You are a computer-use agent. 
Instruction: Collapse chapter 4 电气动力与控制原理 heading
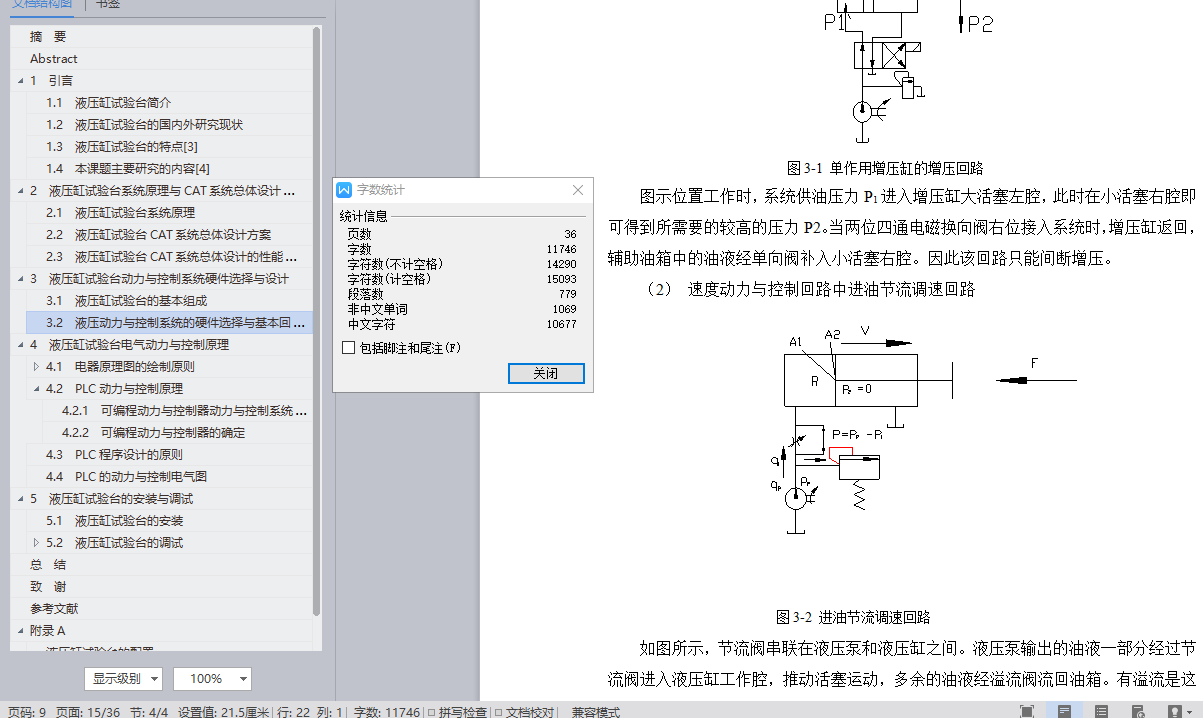point(19,345)
